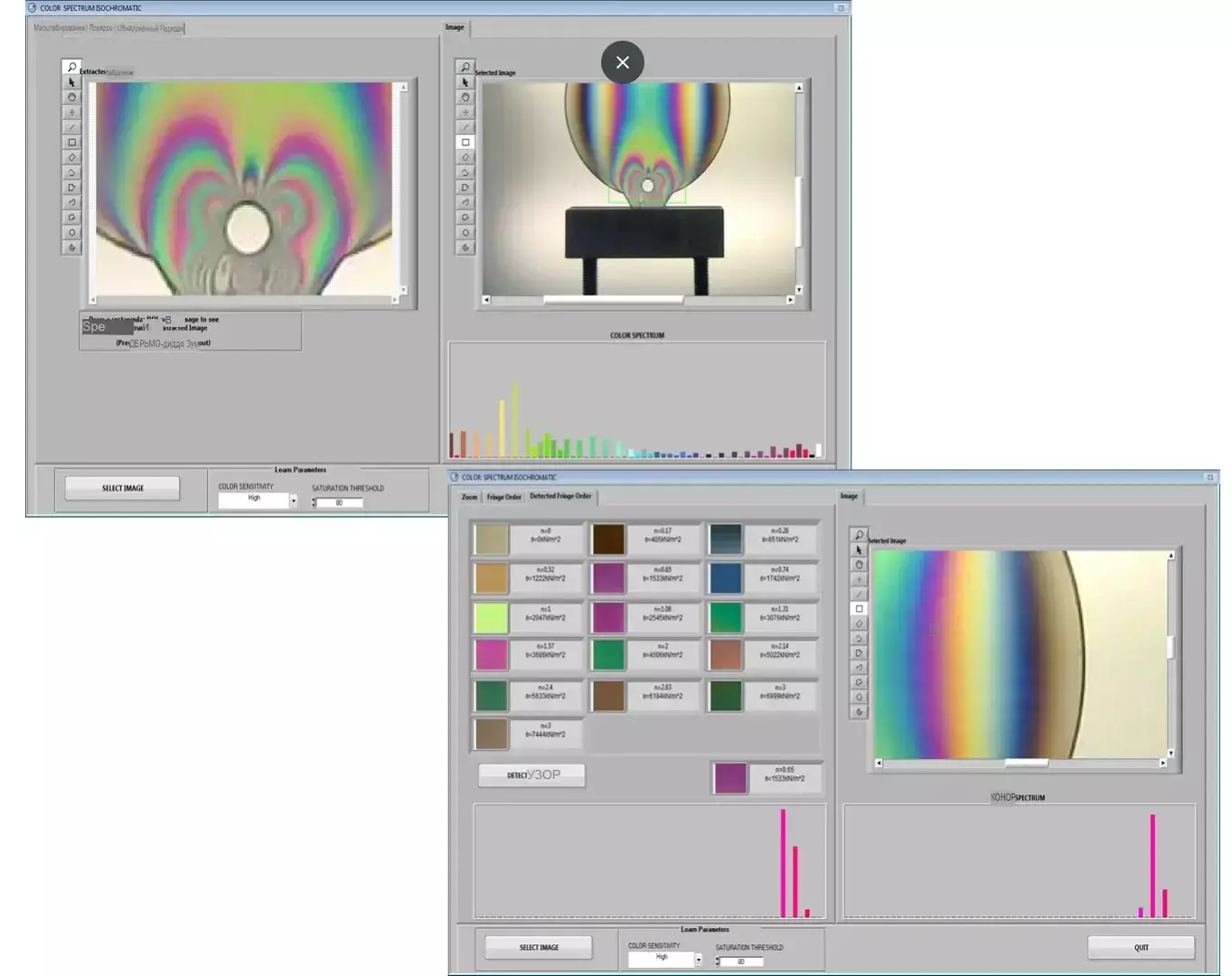Image resolution: width=1232 pixels, height=976 pixels.
Task: Click the DETECT button below the swatches
Action: [x=531, y=775]
